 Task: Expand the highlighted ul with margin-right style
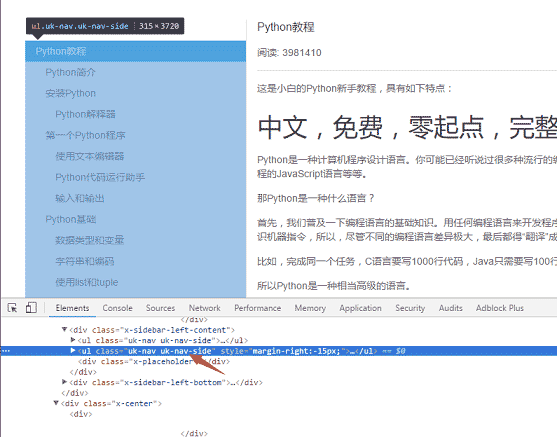coord(73,351)
